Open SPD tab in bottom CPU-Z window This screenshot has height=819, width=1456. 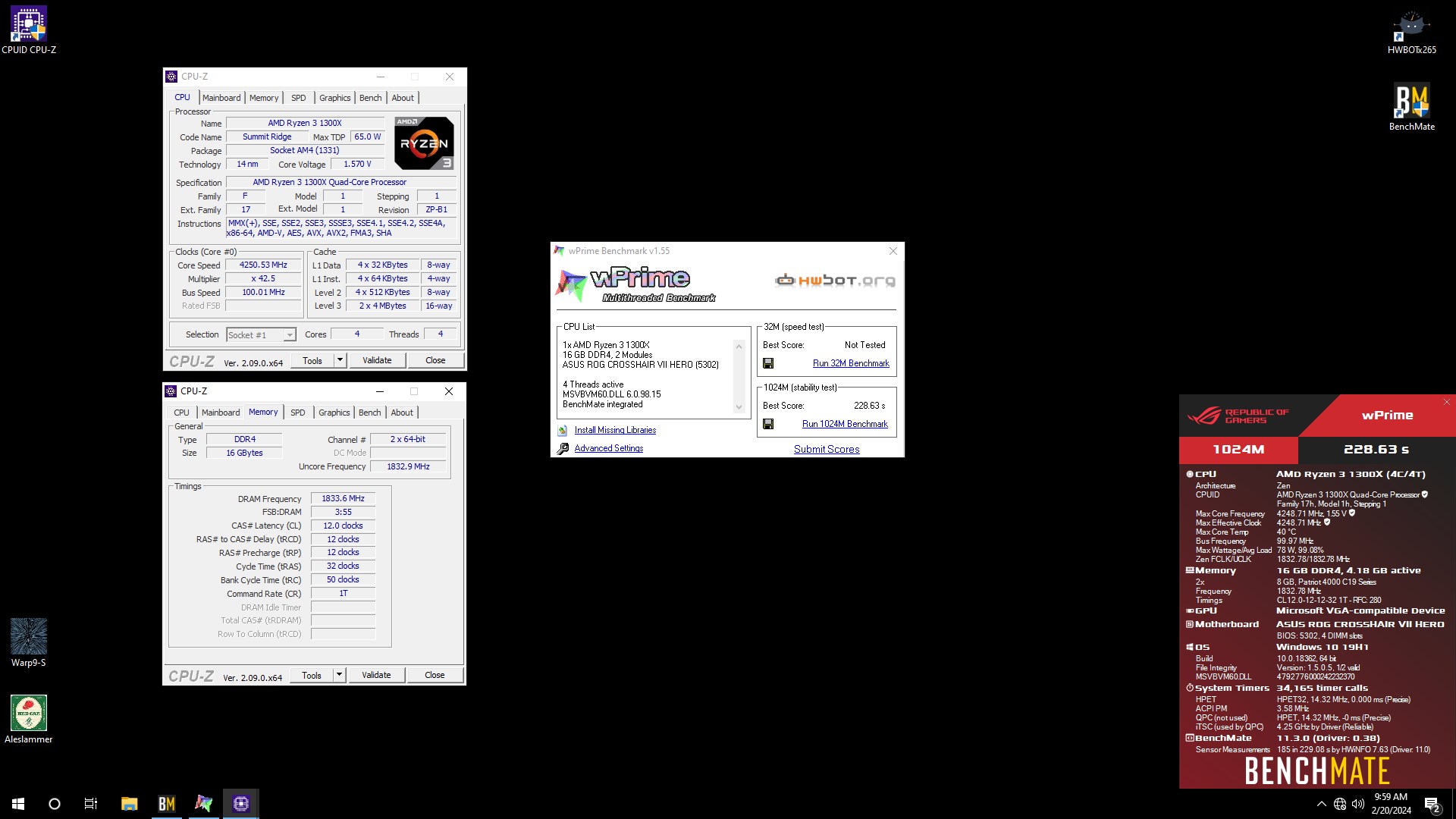point(298,413)
